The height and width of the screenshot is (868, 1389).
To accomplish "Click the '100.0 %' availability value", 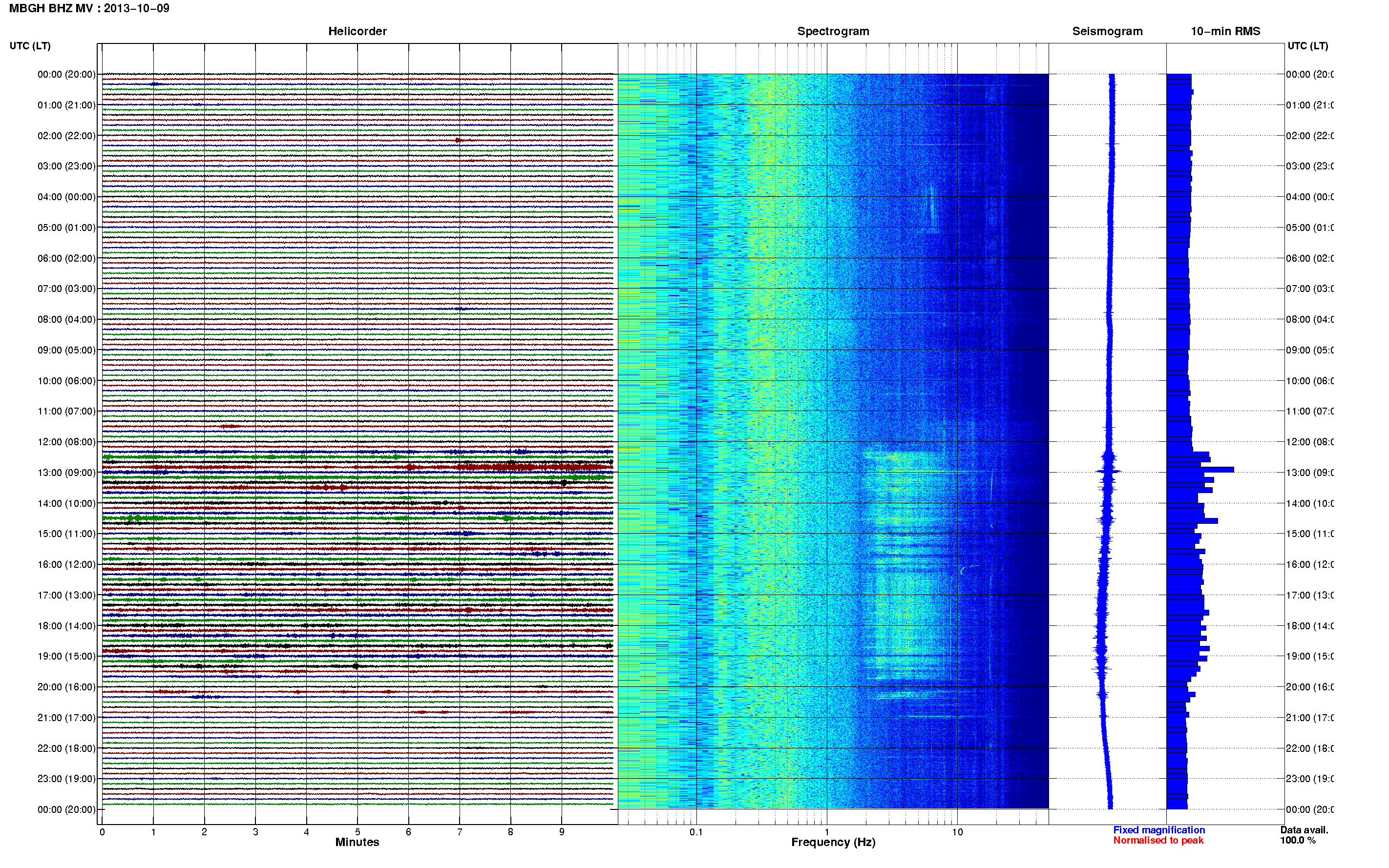I will [1298, 841].
